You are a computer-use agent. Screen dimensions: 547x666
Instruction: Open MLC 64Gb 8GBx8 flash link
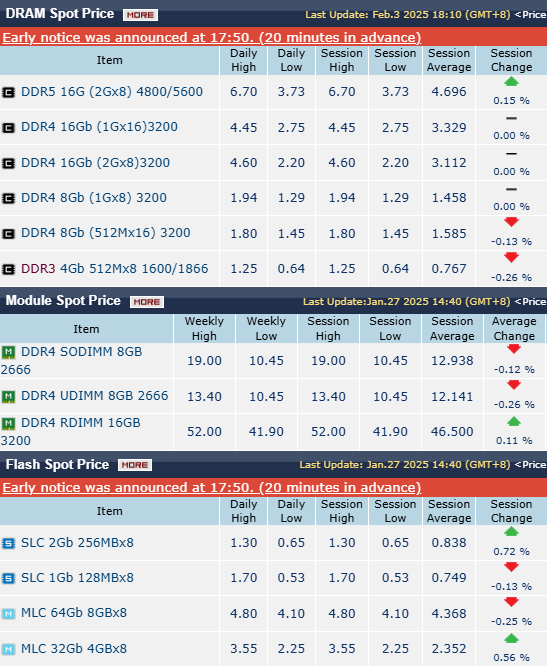coord(74,613)
